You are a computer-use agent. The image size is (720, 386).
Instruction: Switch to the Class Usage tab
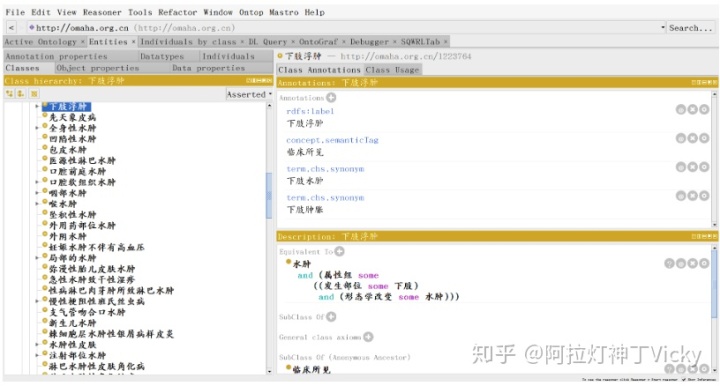(393, 70)
